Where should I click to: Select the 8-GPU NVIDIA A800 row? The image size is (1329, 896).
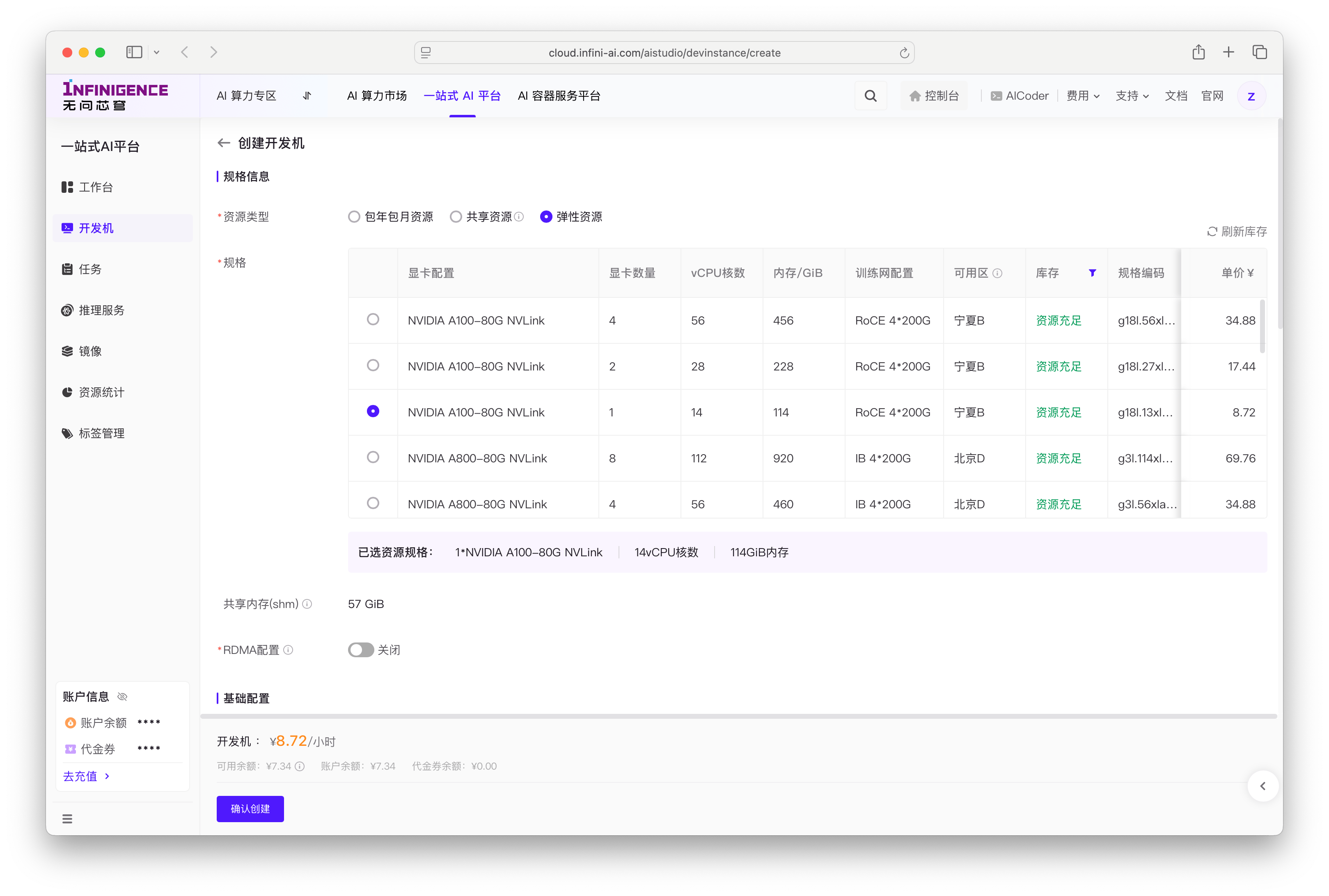click(373, 457)
